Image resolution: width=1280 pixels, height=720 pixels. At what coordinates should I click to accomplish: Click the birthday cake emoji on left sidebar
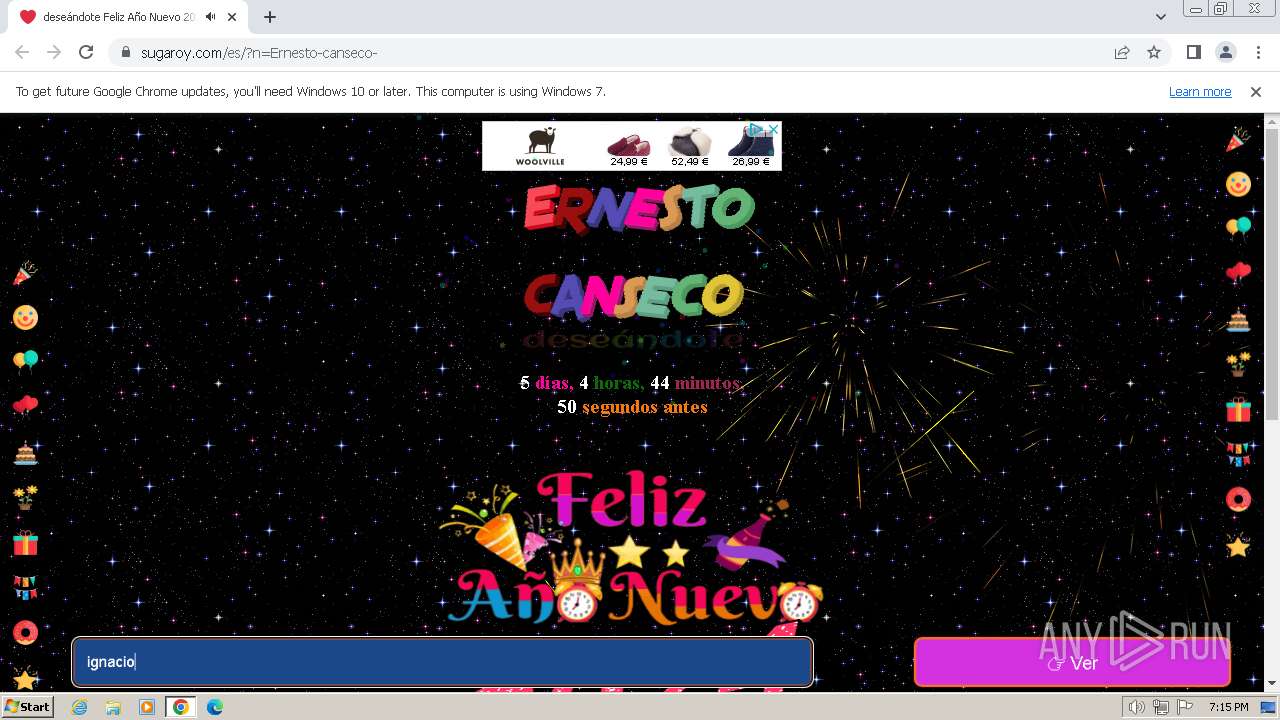pos(25,453)
